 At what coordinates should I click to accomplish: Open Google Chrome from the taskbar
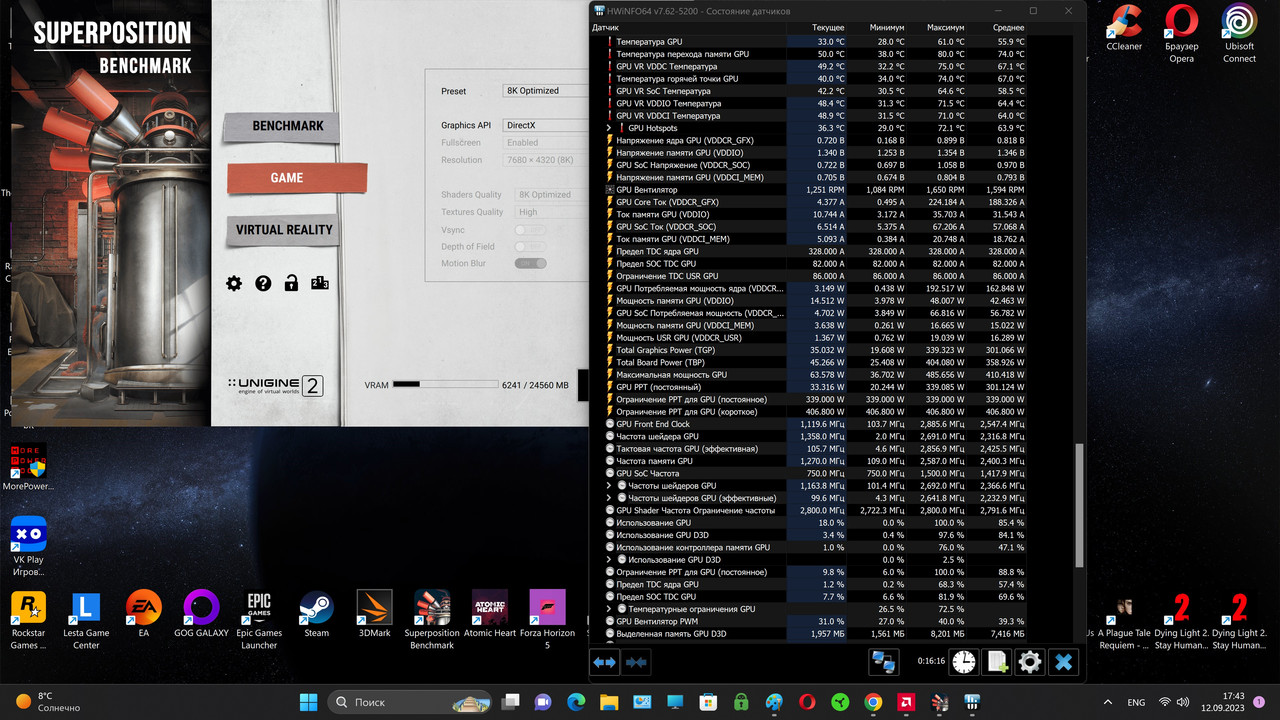pos(873,702)
